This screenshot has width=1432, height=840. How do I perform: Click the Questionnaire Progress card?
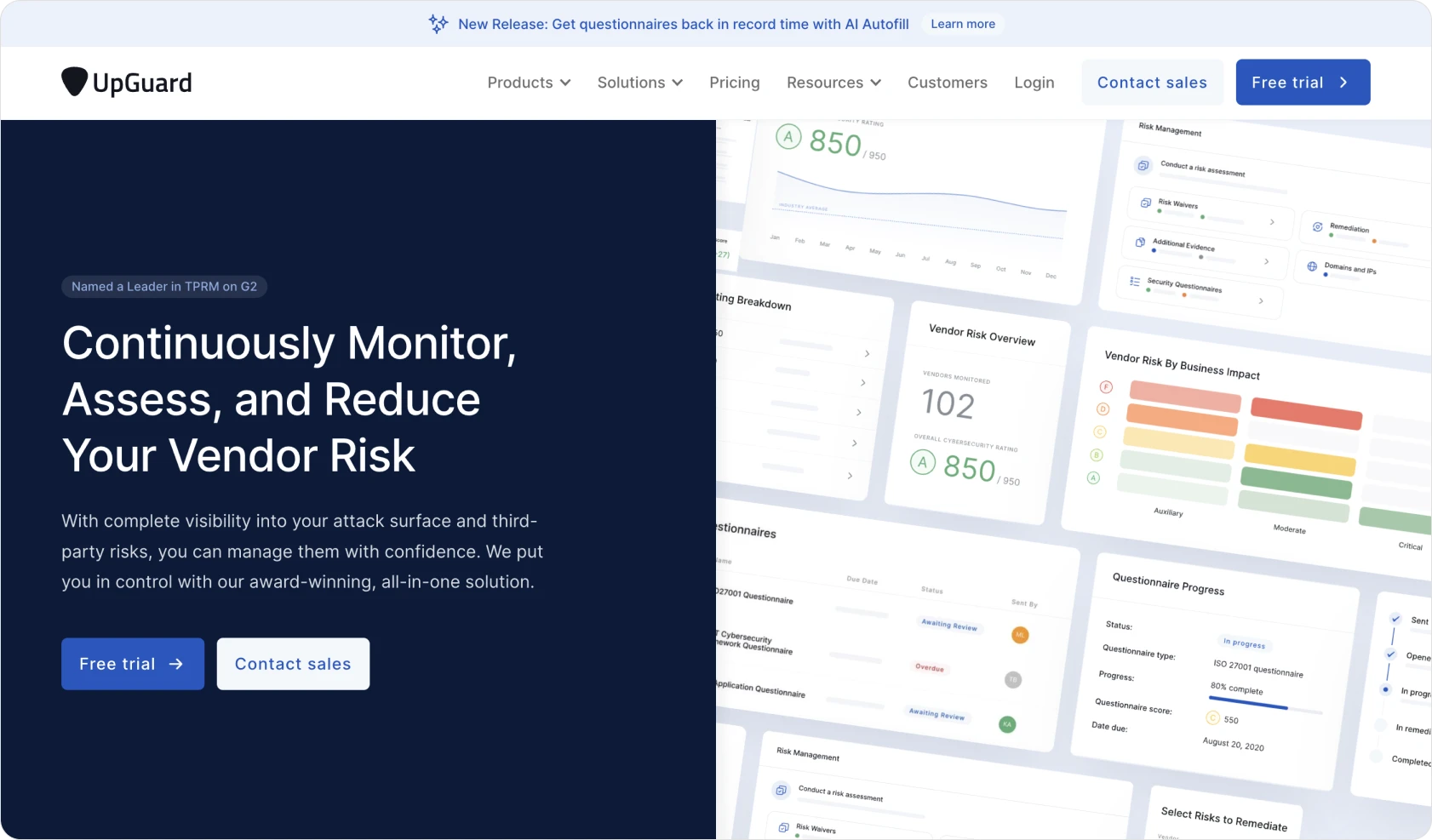[1213, 670]
